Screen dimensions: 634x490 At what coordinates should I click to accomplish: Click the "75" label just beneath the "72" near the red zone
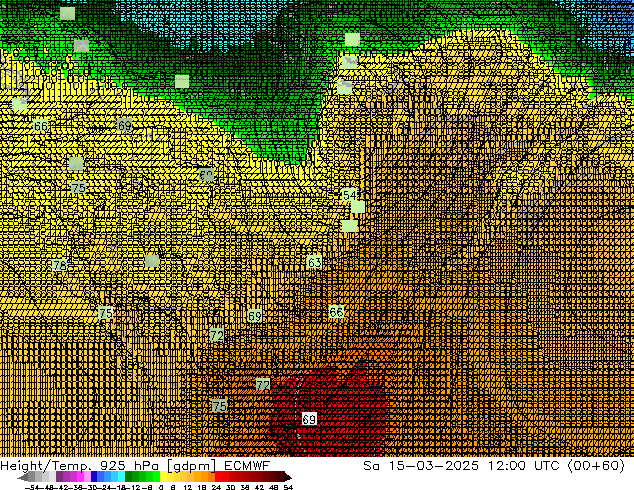[219, 406]
